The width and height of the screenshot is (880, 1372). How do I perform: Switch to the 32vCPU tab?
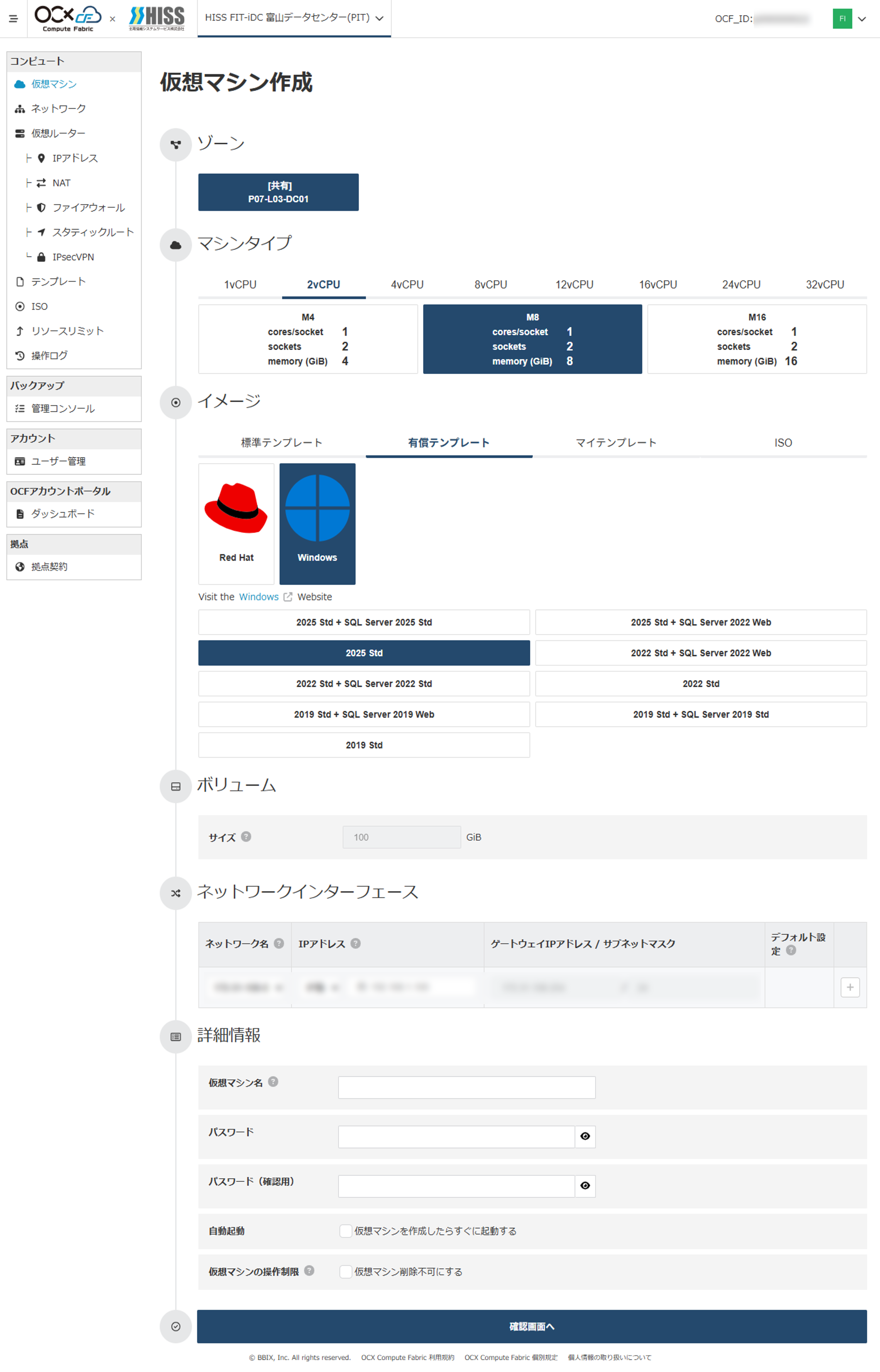click(x=825, y=285)
